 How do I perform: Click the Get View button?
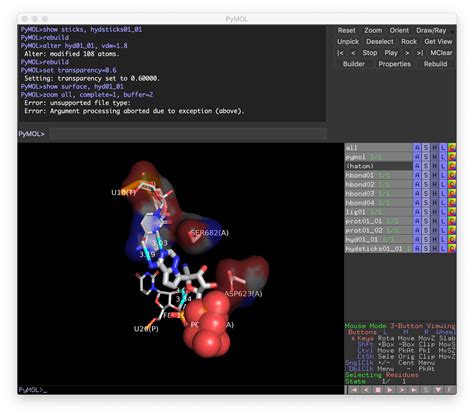click(x=438, y=42)
